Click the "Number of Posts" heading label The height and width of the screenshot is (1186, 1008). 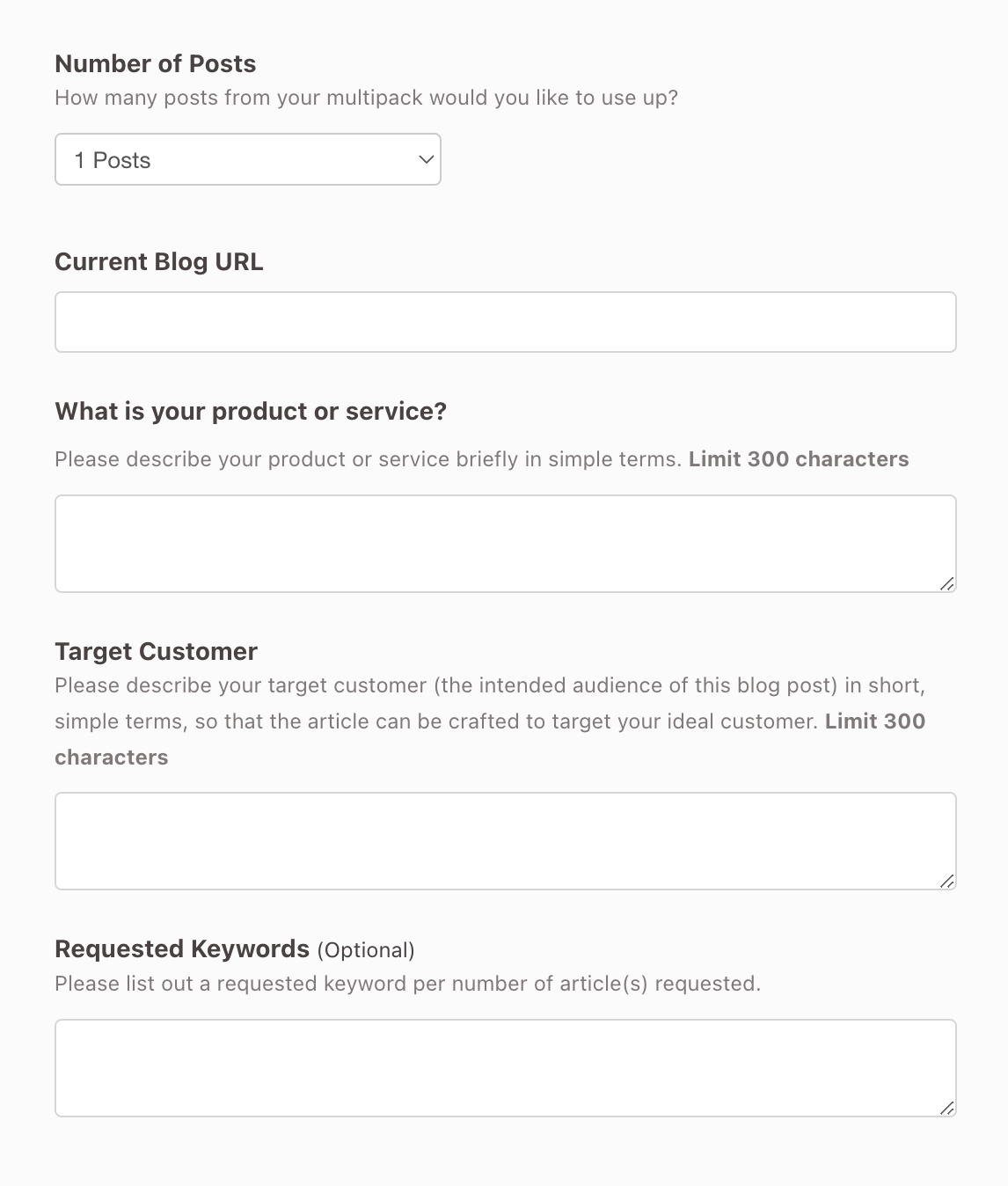[156, 63]
